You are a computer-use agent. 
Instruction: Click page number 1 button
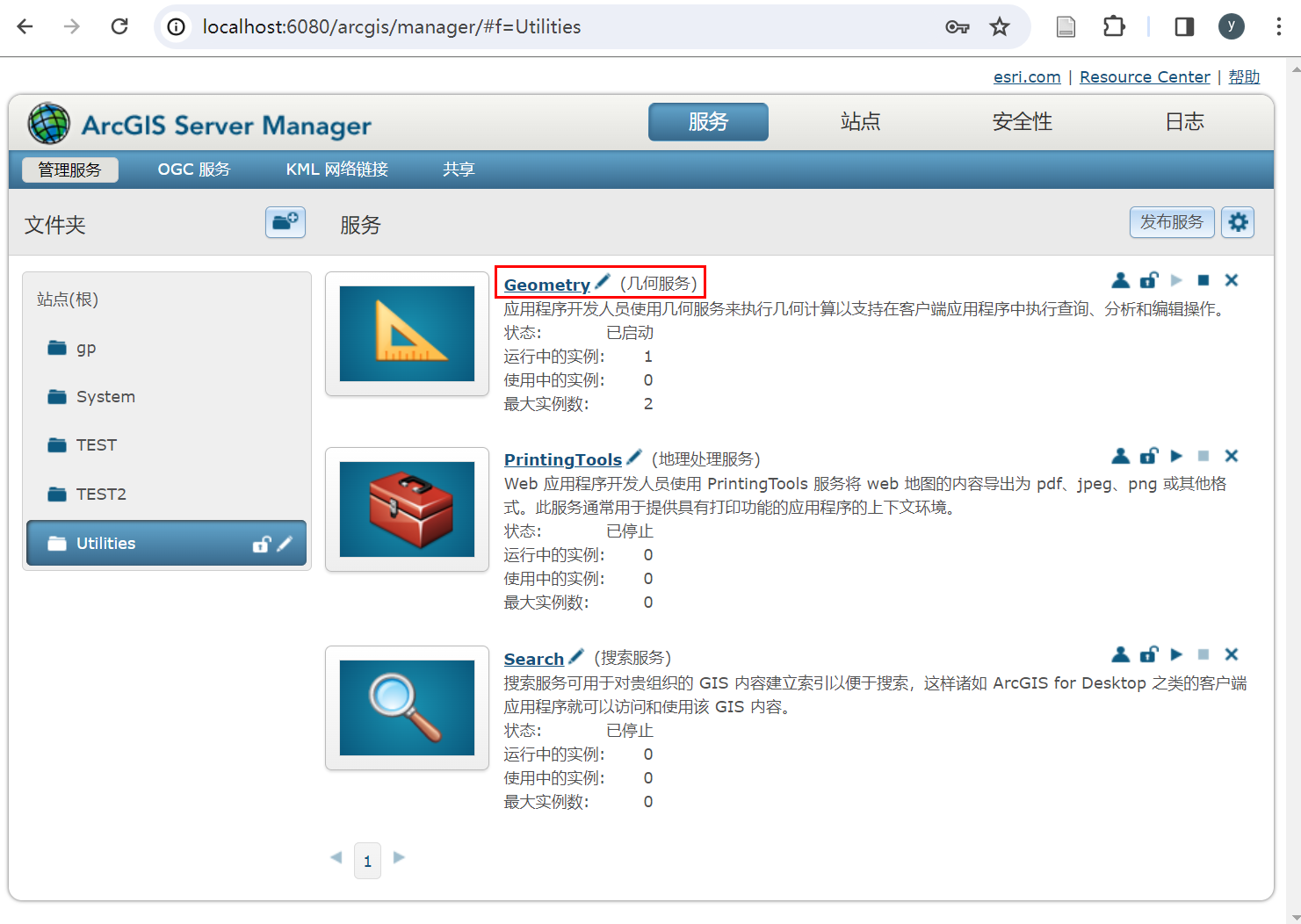pyautogui.click(x=367, y=862)
